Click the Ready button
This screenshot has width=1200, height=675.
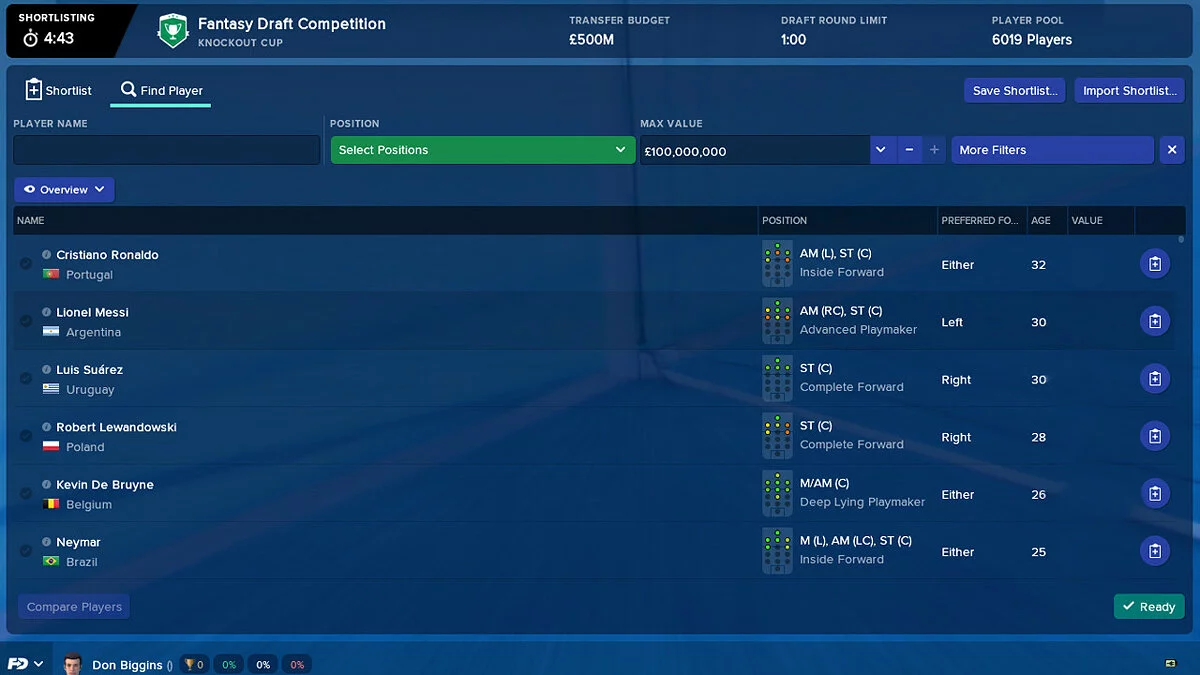pos(1149,606)
